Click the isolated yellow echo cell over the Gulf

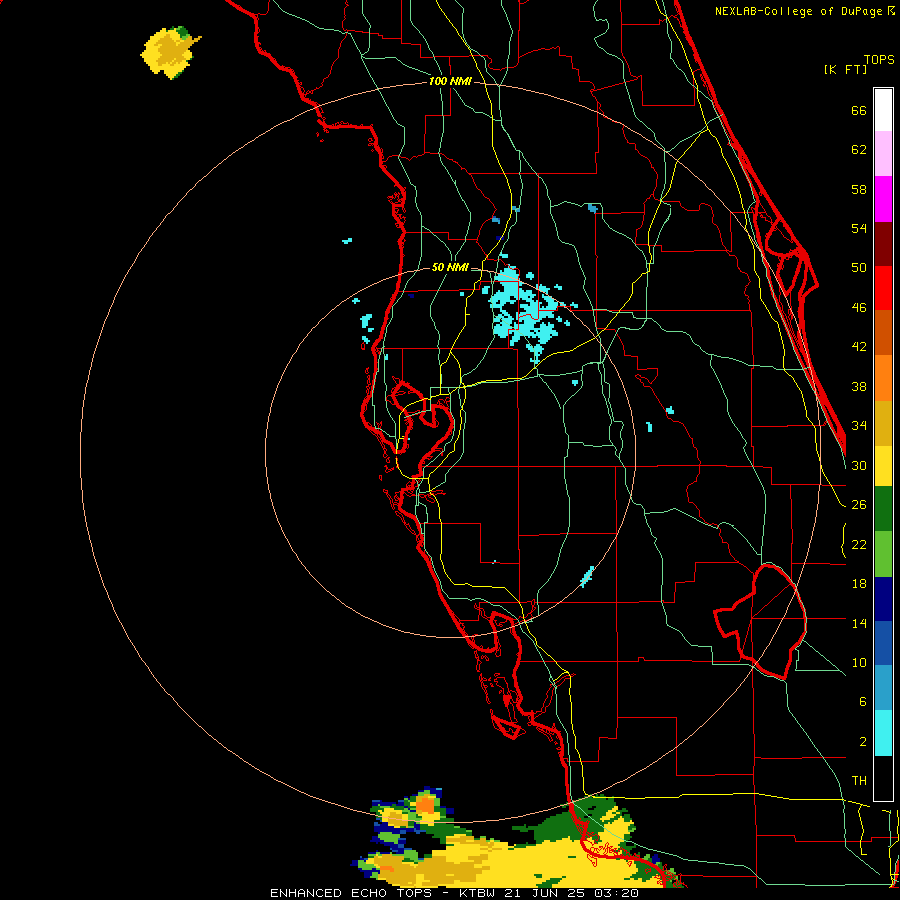[x=170, y=52]
